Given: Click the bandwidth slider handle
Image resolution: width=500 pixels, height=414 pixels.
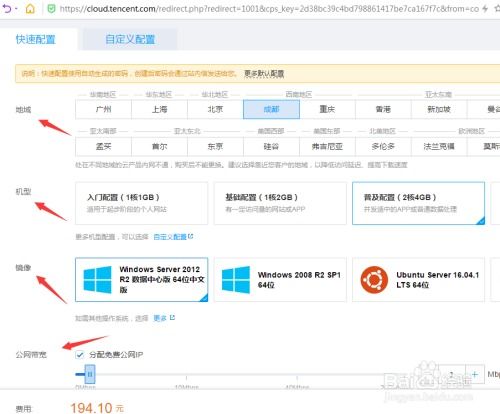Looking at the screenshot, I should click(x=90, y=374).
